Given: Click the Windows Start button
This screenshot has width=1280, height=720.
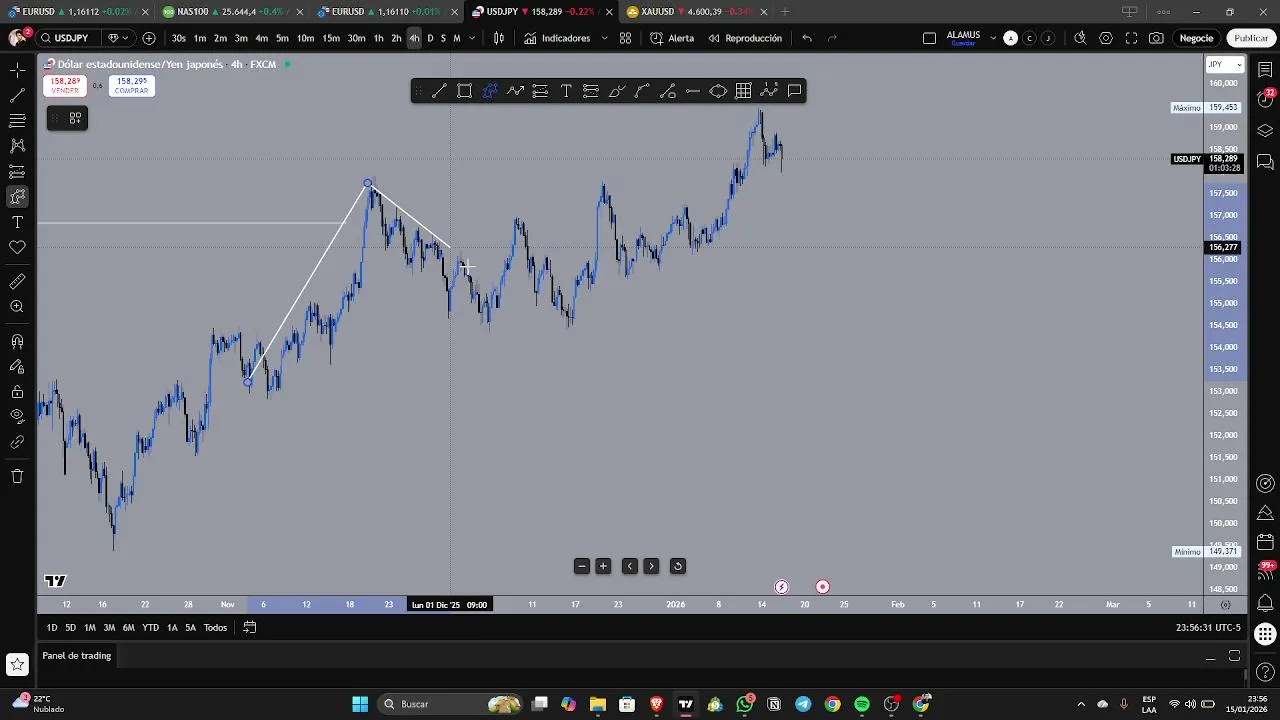Looking at the screenshot, I should tap(360, 704).
